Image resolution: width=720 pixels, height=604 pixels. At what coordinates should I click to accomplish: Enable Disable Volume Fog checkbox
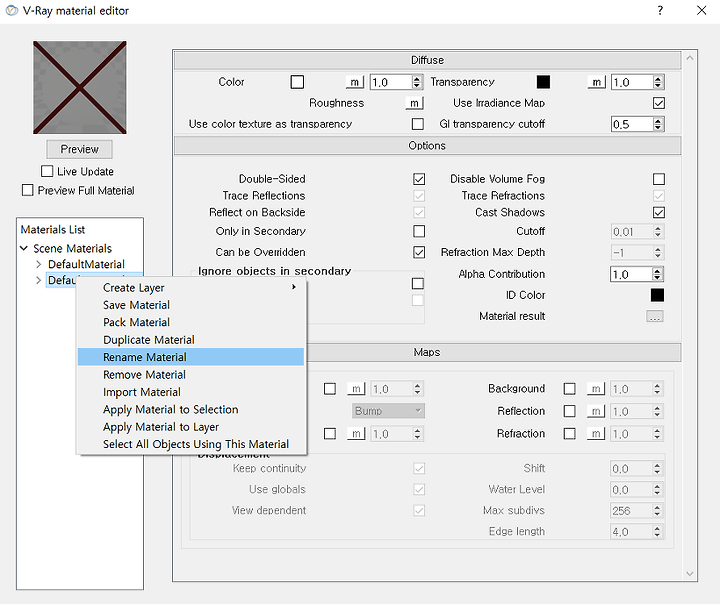[x=658, y=179]
